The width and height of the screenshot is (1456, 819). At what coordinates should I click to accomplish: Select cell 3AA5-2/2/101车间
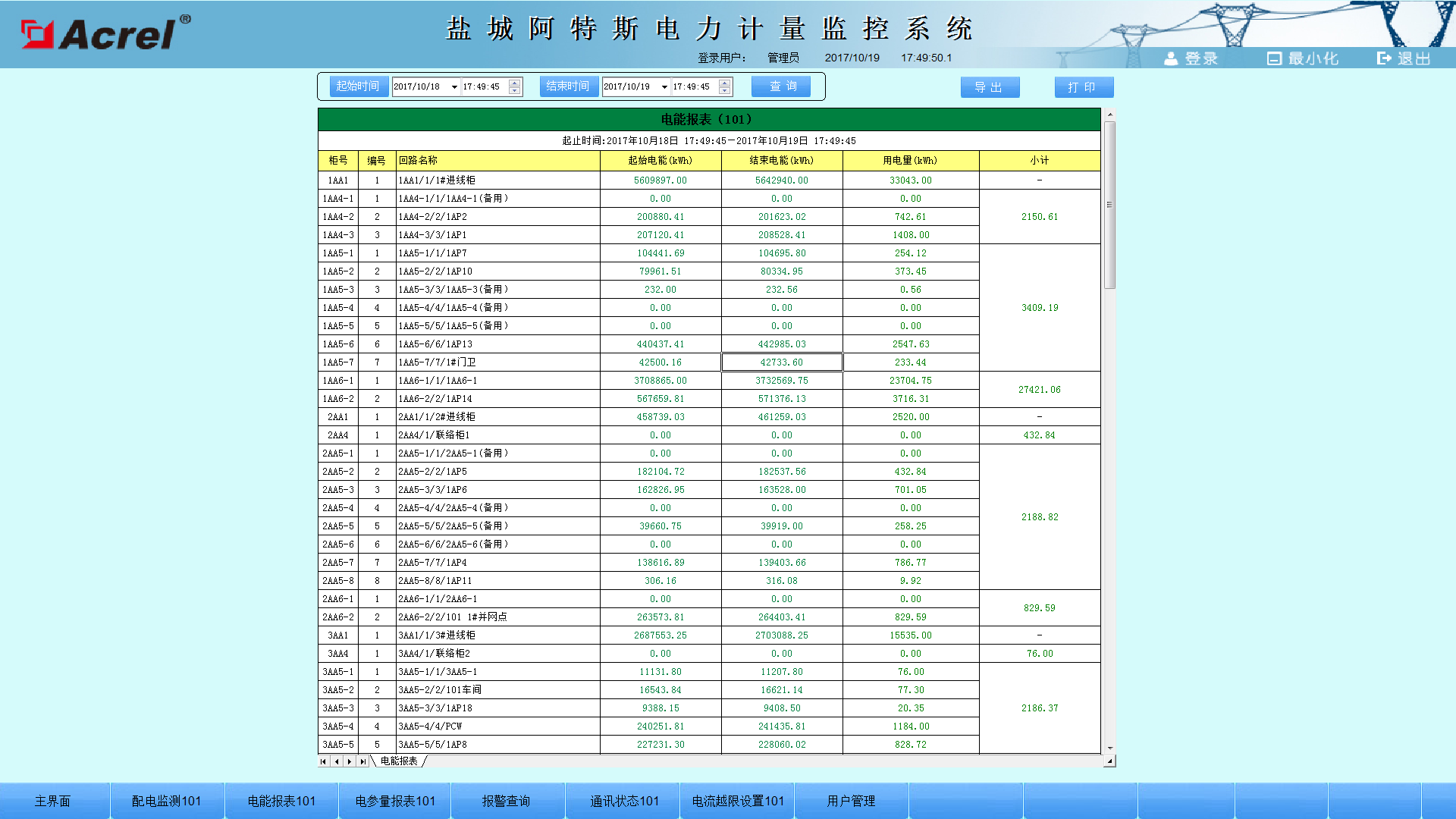tap(498, 690)
